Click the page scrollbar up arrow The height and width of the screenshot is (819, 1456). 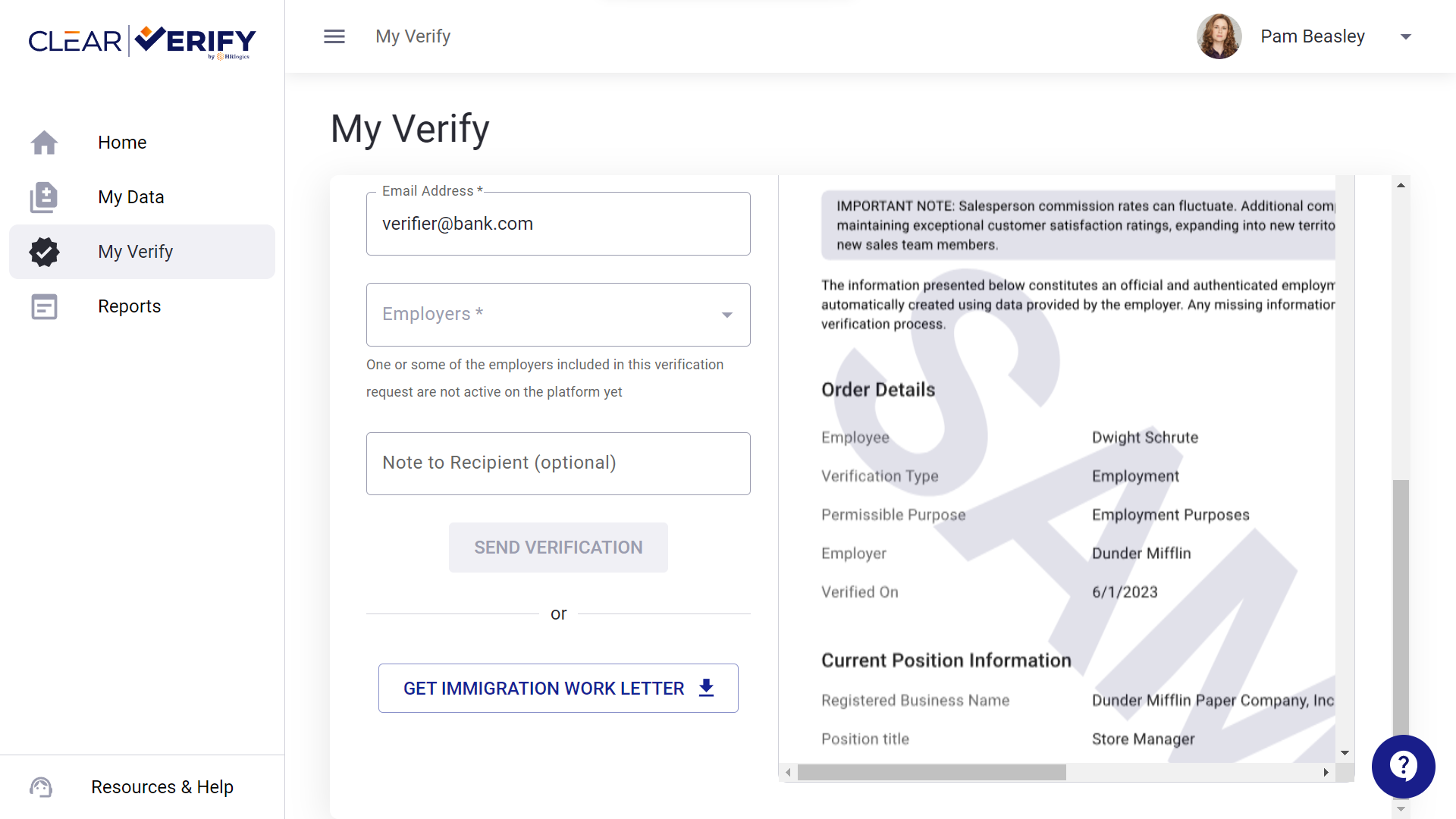pyautogui.click(x=1401, y=185)
